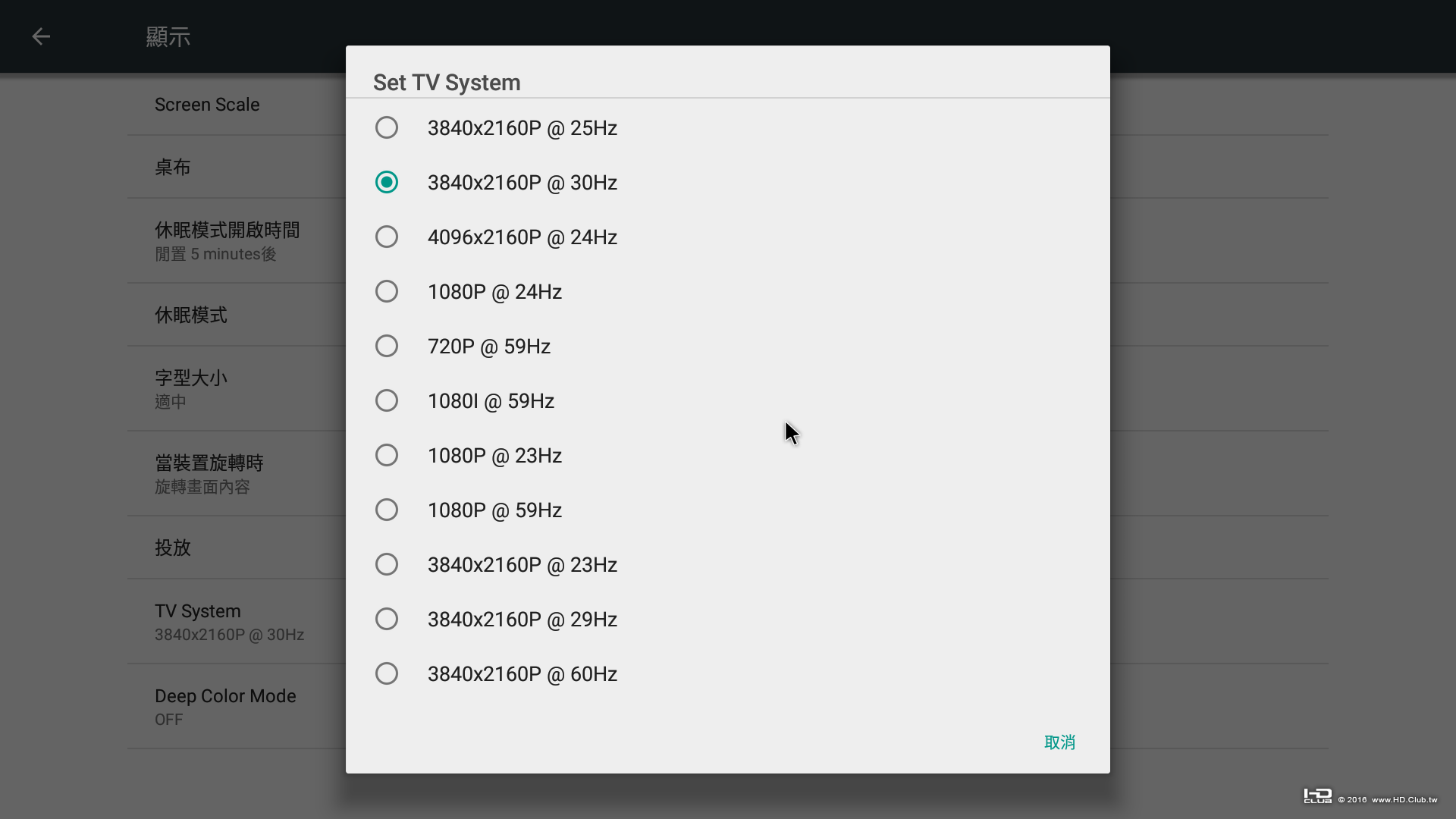This screenshot has height=819, width=1456.
Task: Pick 1080P @ 23Hz radio button
Action: pos(387,455)
